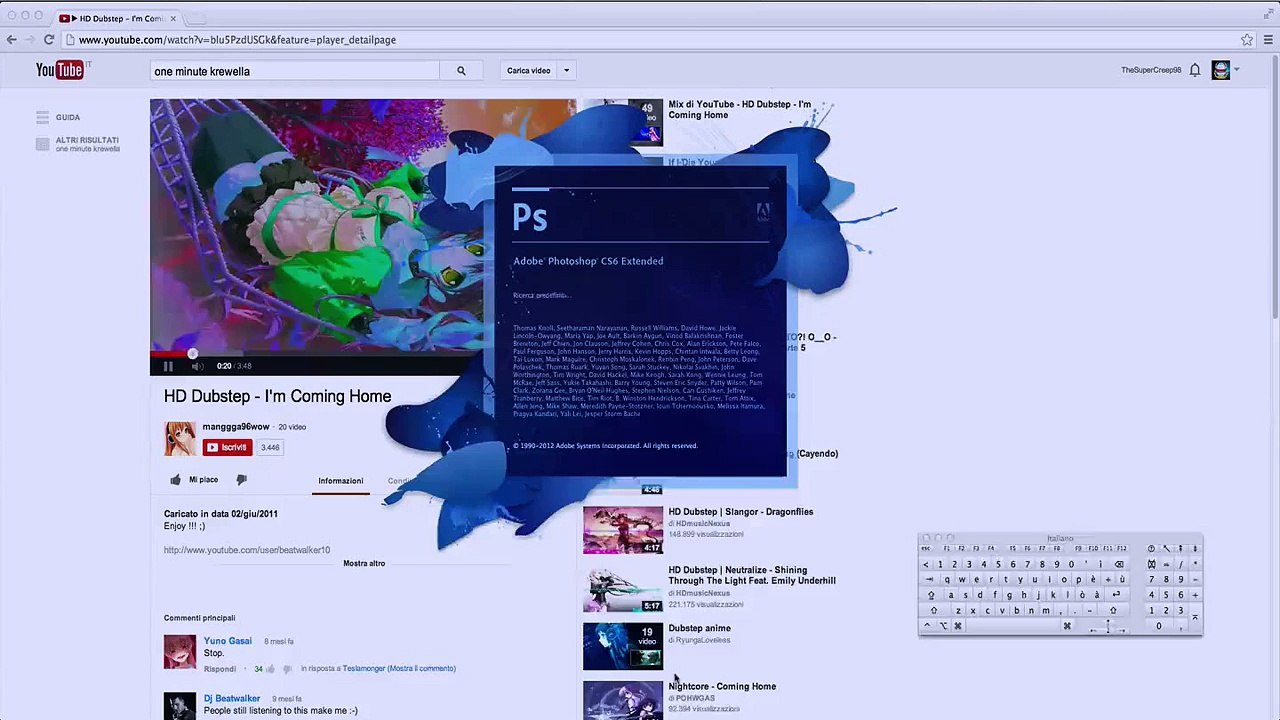The height and width of the screenshot is (720, 1280).
Task: Open the manggga96wow channel name
Action: pyautogui.click(x=236, y=427)
